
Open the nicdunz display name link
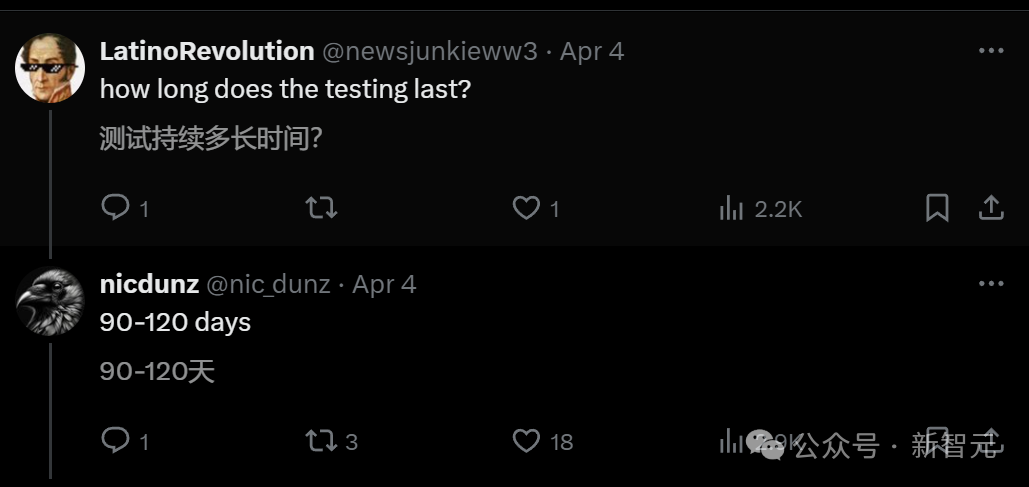point(149,284)
